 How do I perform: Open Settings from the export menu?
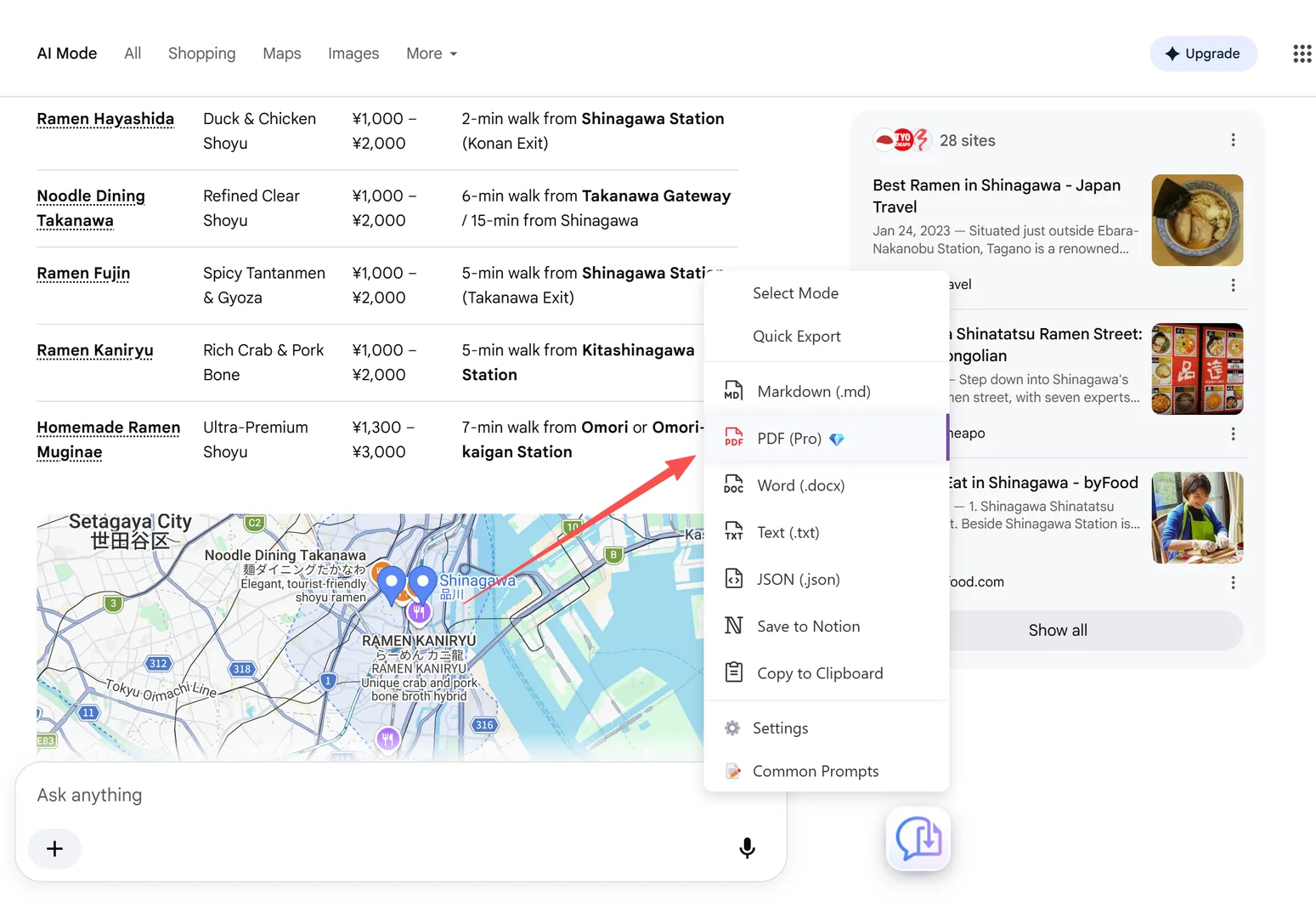click(826, 728)
